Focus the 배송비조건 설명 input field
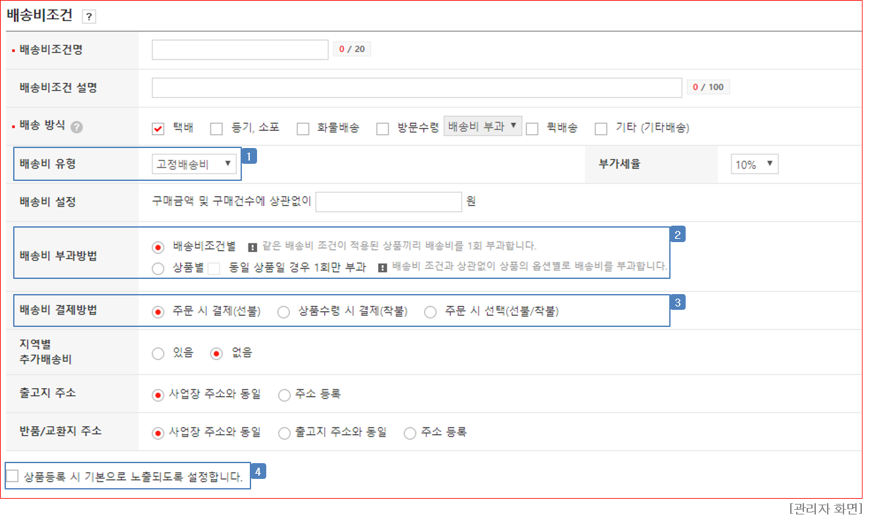This screenshot has height=523, width=875. (x=417, y=88)
